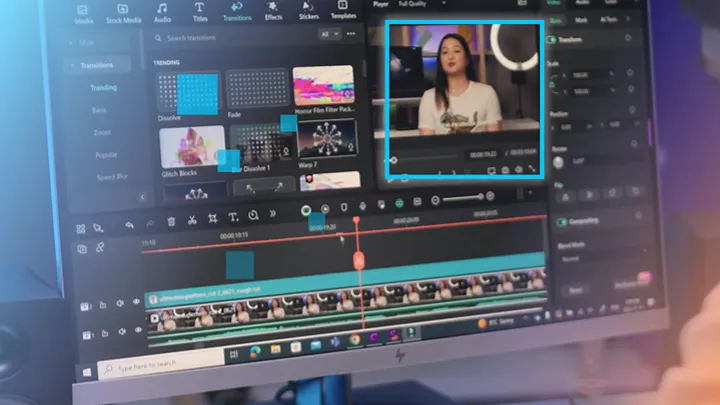Viewport: 720px width, 405px height.
Task: Click the Search transitions field
Action: (232, 37)
